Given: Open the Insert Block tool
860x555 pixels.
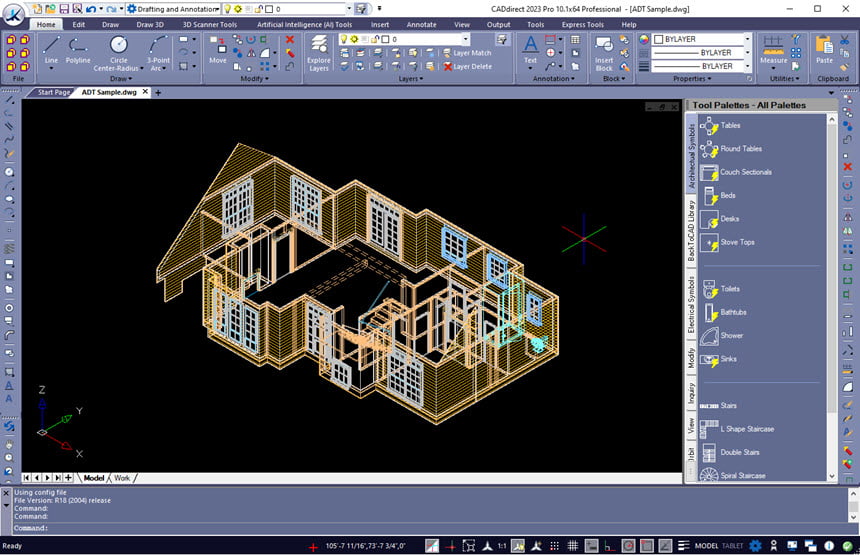Looking at the screenshot, I should pyautogui.click(x=604, y=53).
